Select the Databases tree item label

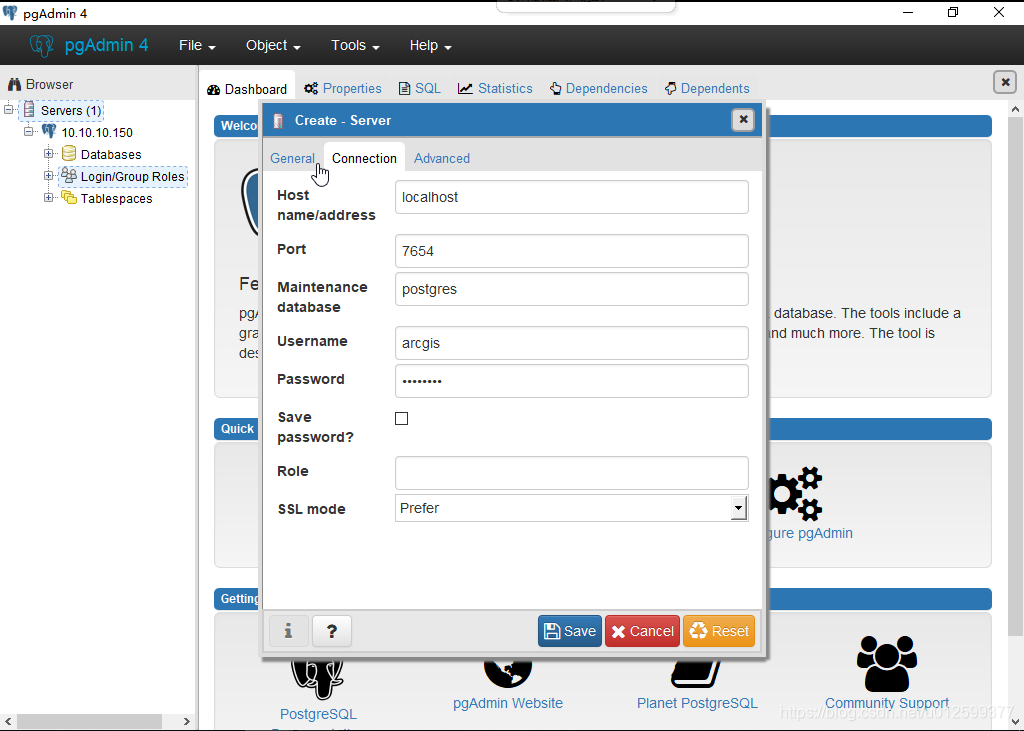point(111,155)
